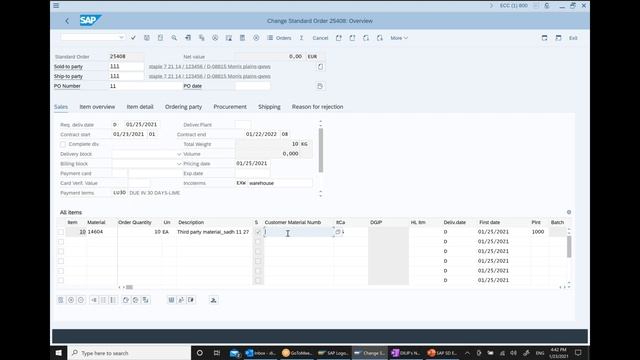The image size is (640, 360).
Task: Click the magnifier search icon in toolbar
Action: 174,38
